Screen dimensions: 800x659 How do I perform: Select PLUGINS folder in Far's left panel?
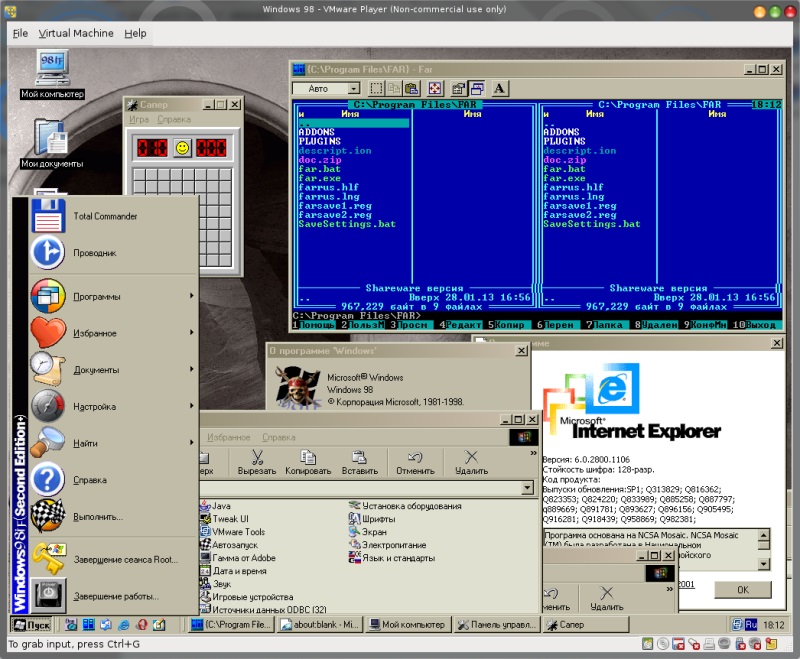(x=319, y=141)
